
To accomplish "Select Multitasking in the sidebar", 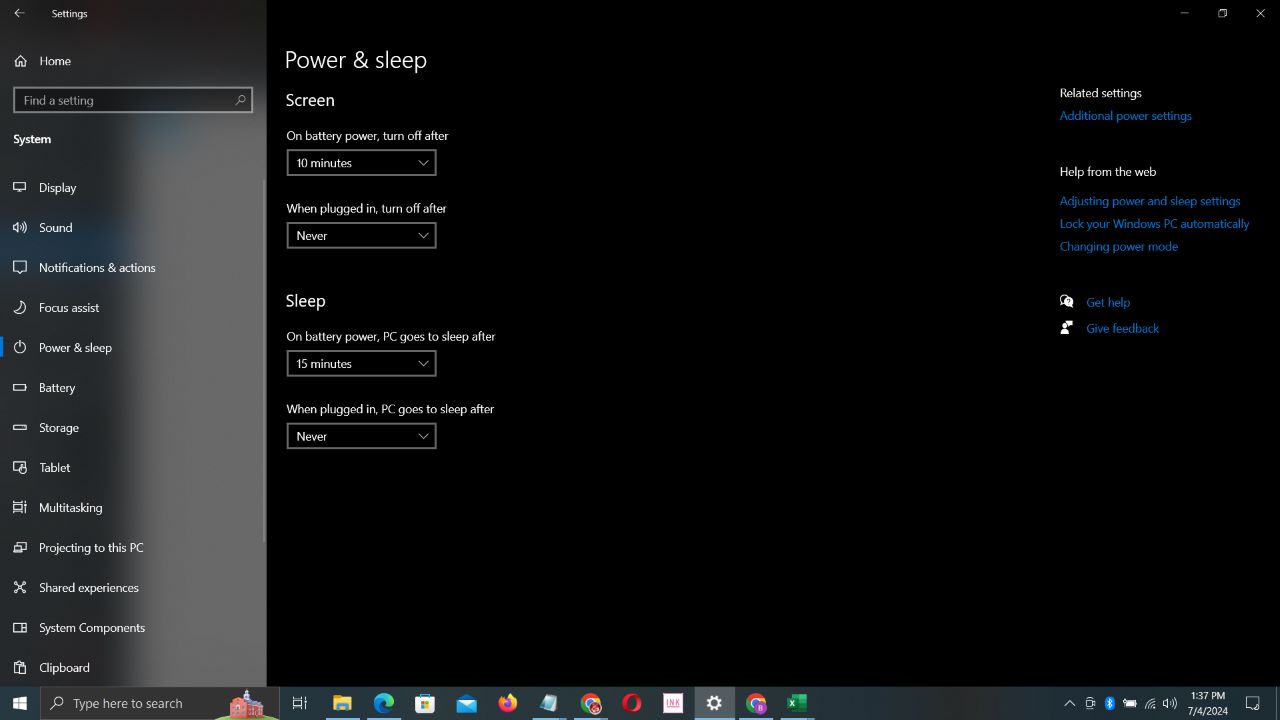I will pyautogui.click(x=133, y=507).
